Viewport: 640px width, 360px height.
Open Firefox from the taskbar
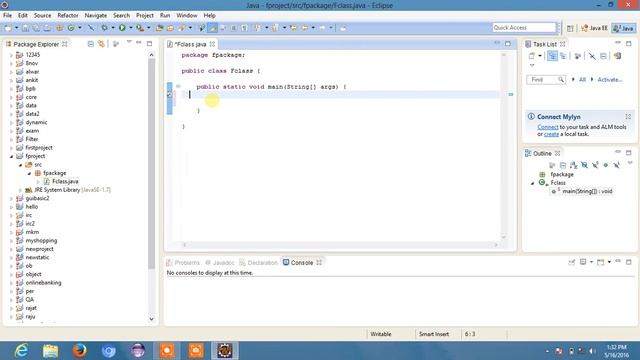pyautogui.click(x=80, y=351)
